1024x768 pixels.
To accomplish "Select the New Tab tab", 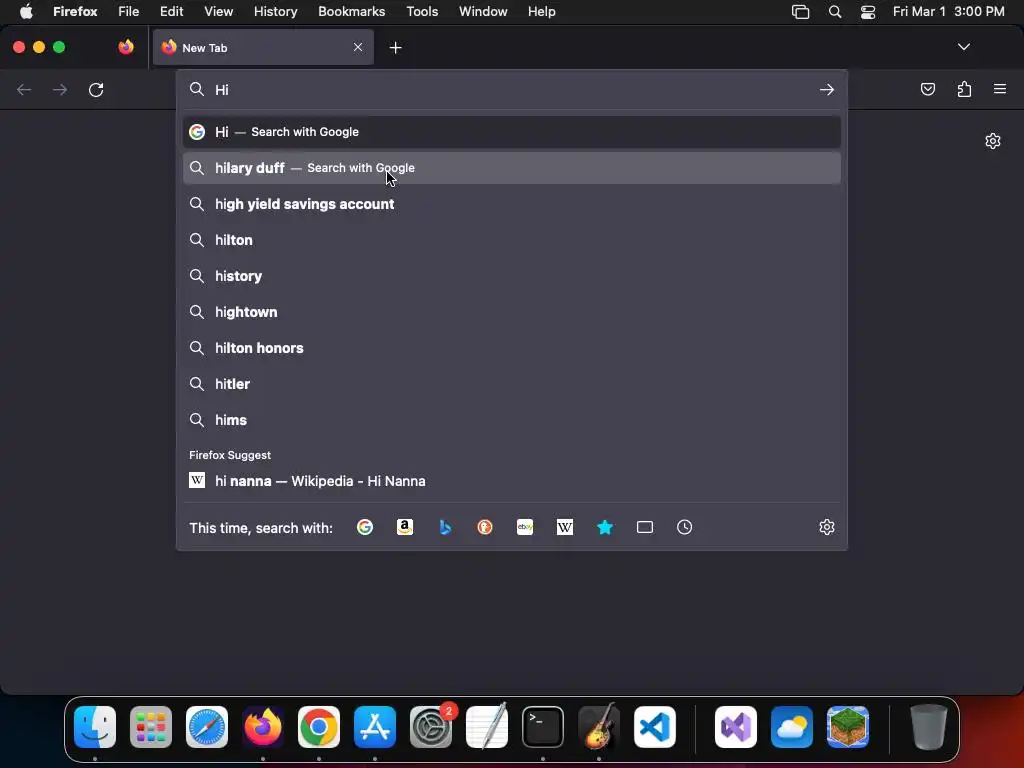I will (x=263, y=47).
